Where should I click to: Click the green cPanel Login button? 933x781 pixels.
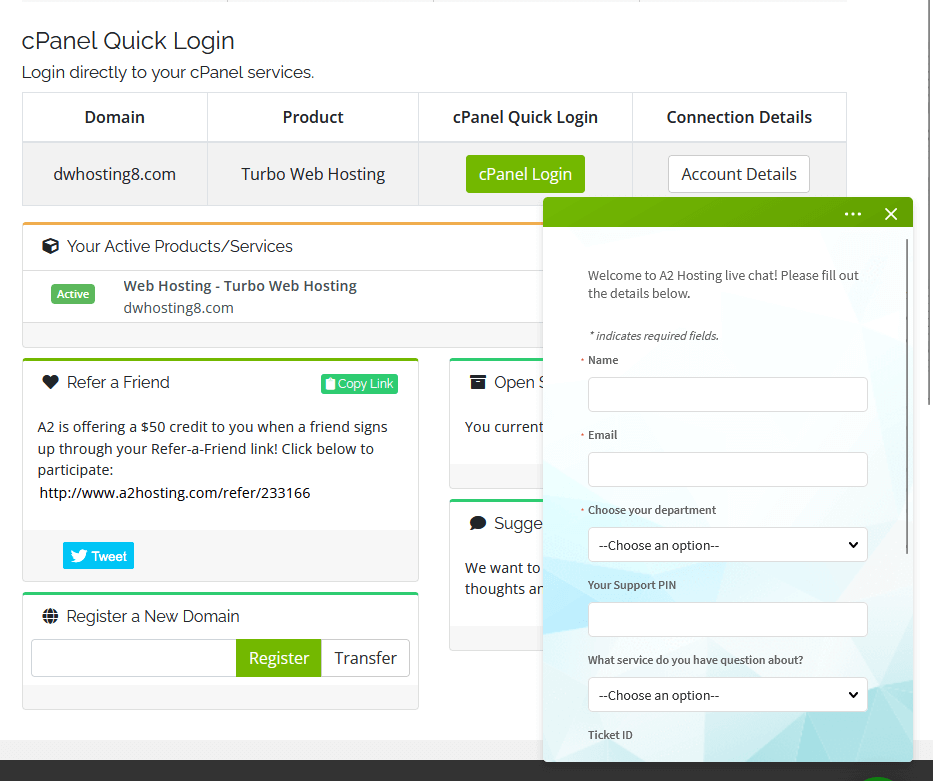pos(525,174)
